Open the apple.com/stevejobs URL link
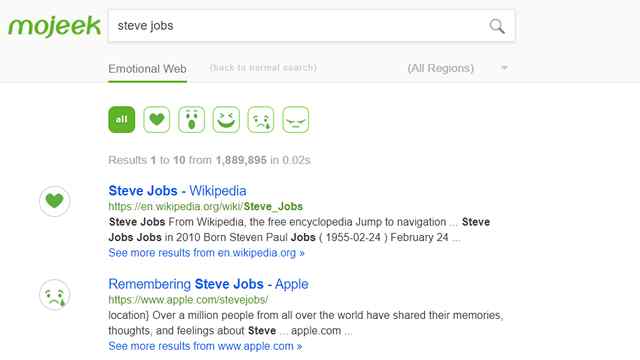This screenshot has width=640, height=360. pos(188,300)
